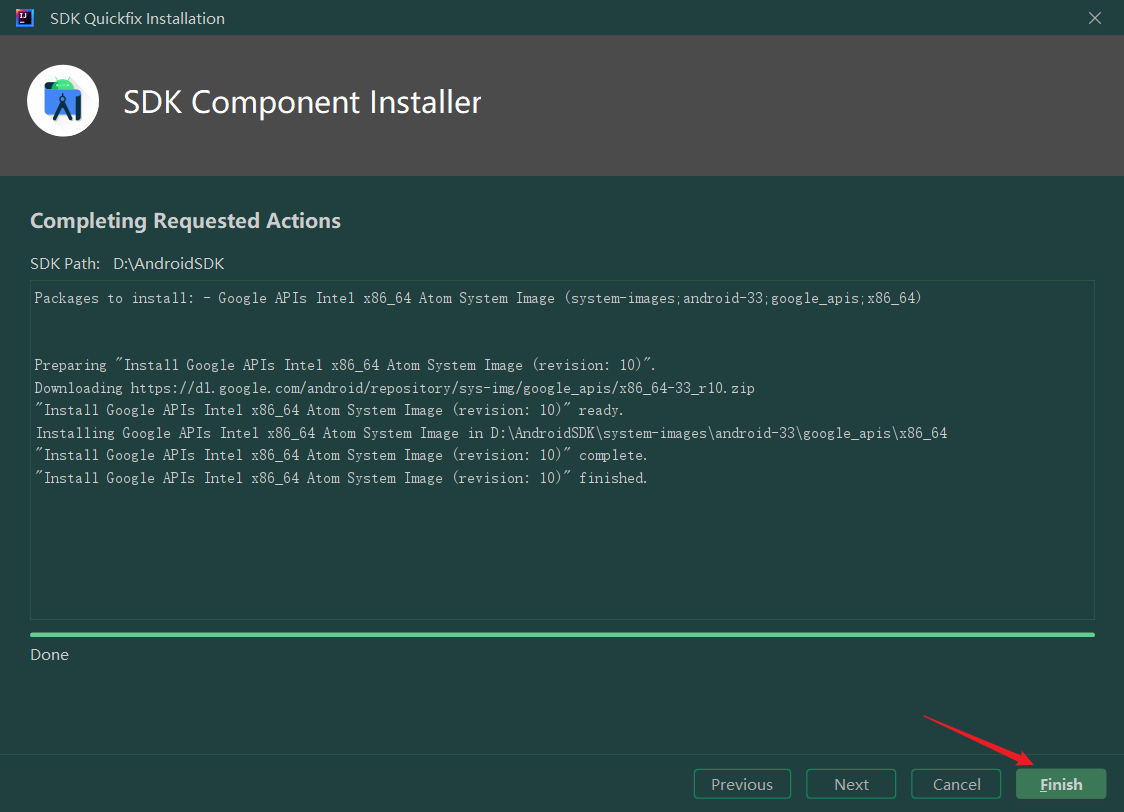The height and width of the screenshot is (812, 1124).
Task: Click the Android Studio logo icon
Action: pos(63,101)
